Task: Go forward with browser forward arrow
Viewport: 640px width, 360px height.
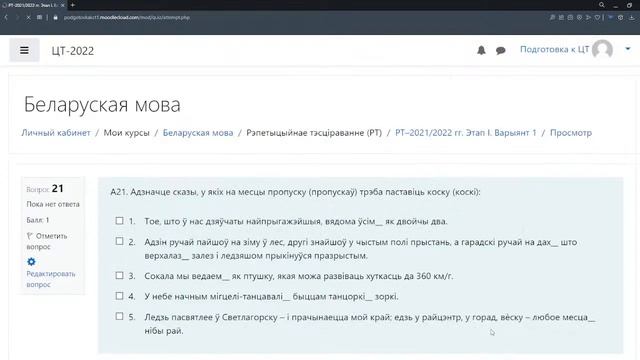Action: tap(17, 17)
